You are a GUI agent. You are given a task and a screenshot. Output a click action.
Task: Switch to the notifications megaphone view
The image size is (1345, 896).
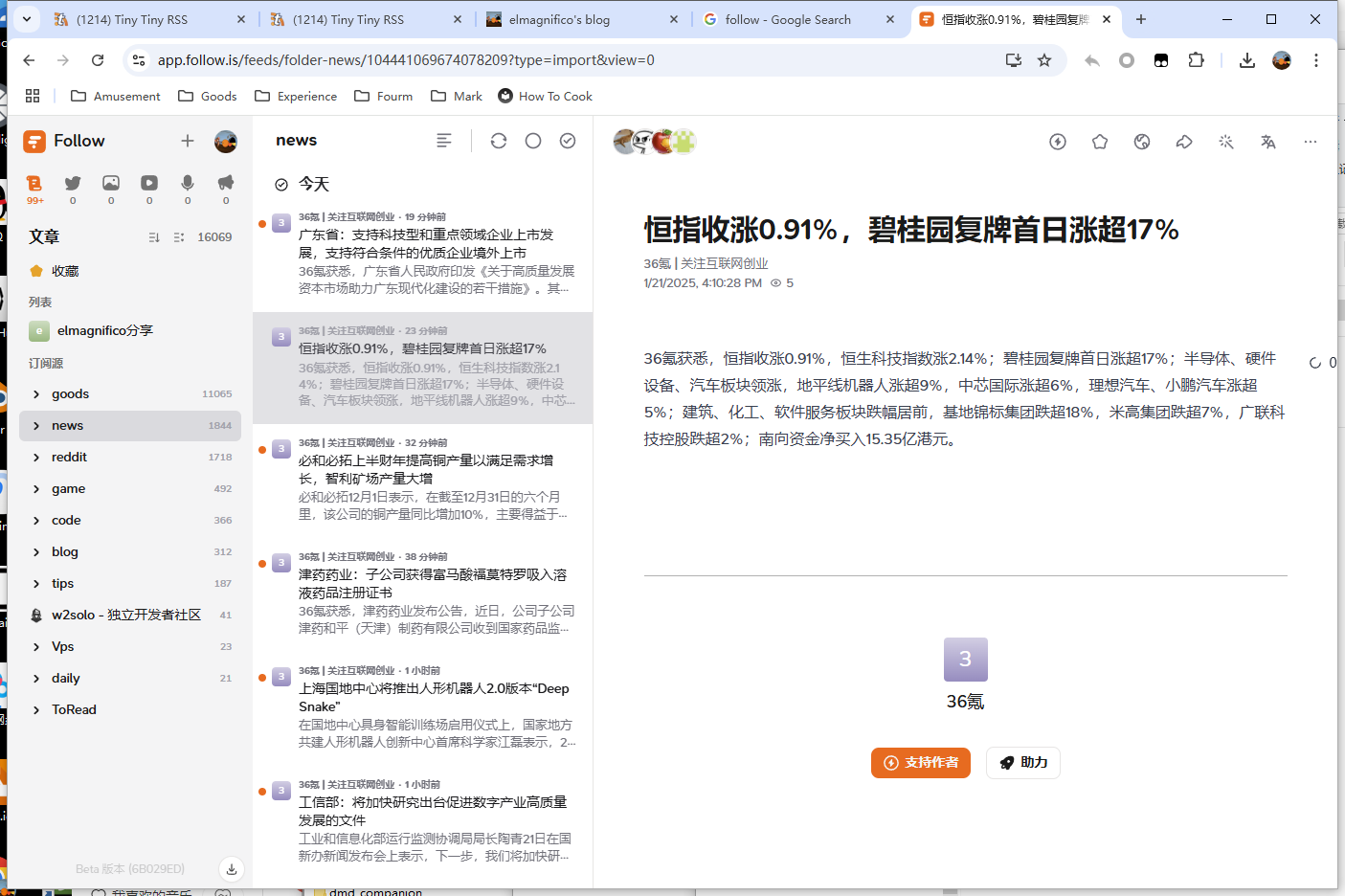tap(226, 189)
